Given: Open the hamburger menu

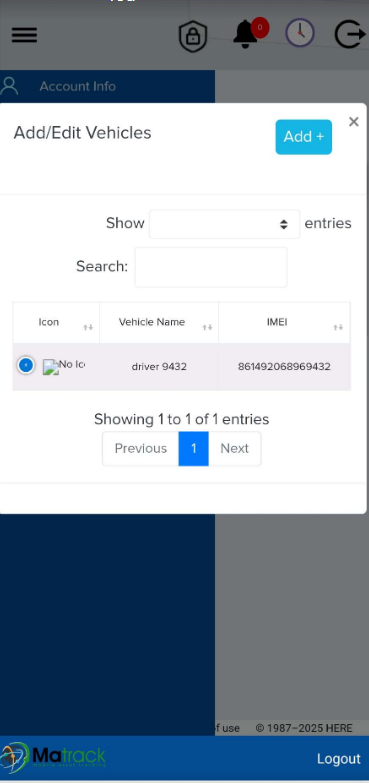Looking at the screenshot, I should 24,34.
